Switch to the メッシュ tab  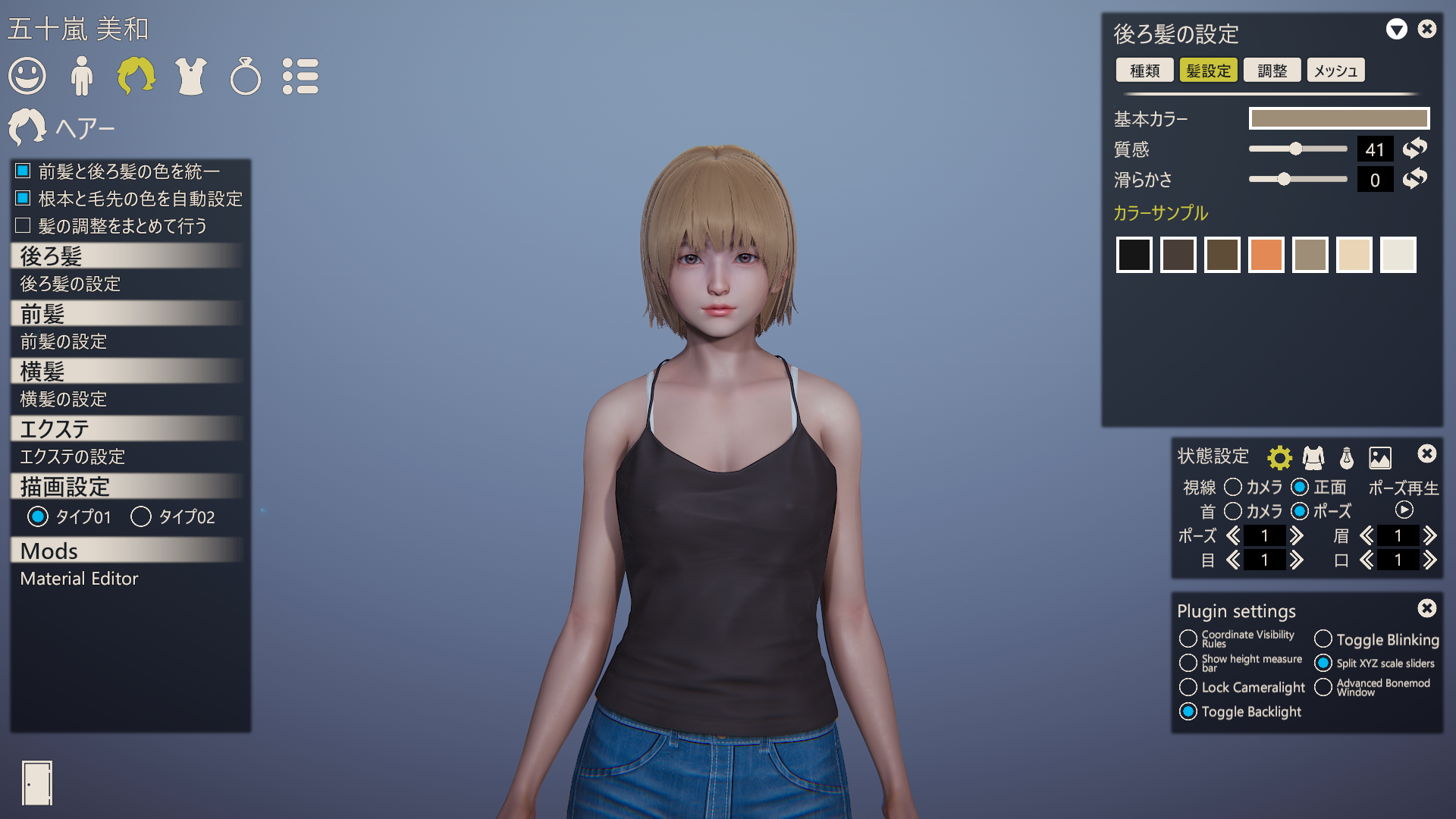click(1335, 71)
